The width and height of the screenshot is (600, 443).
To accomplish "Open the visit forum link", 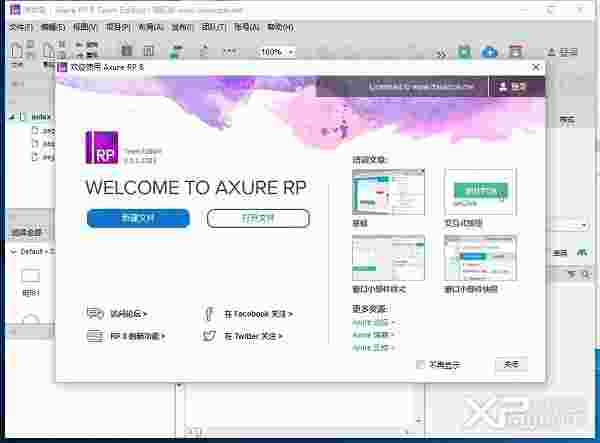I will point(129,314).
